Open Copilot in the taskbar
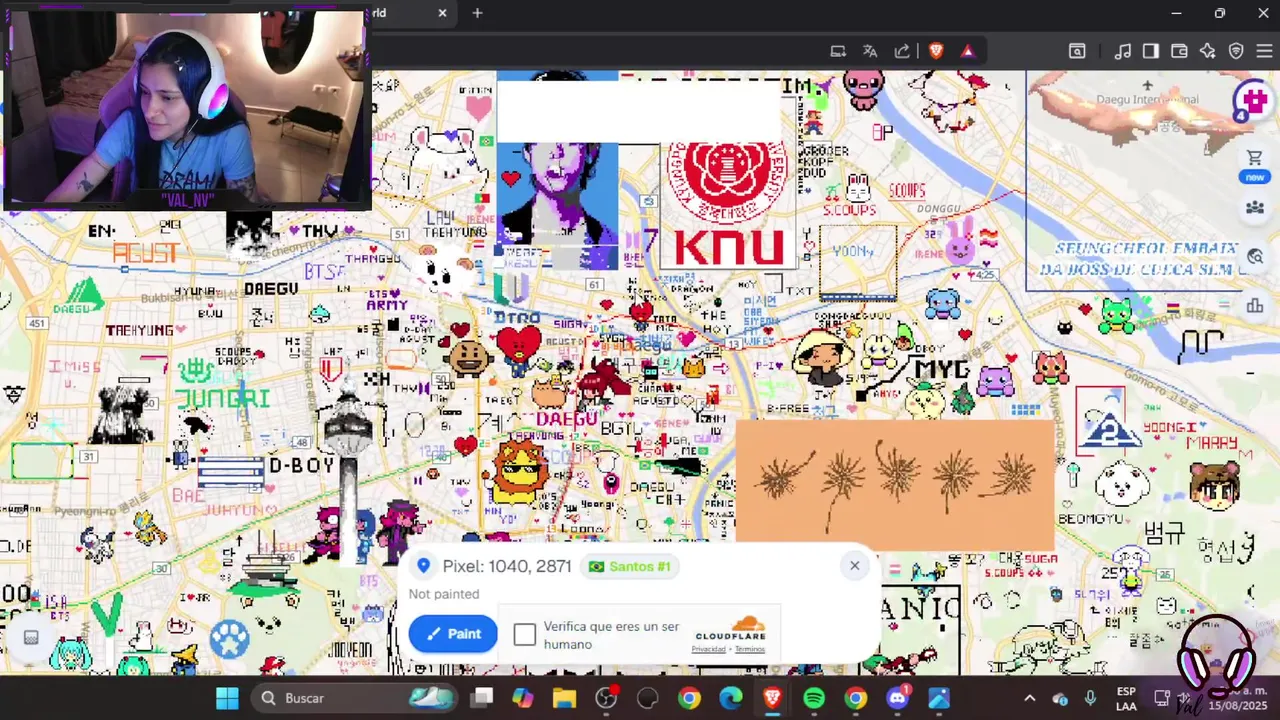1280x720 pixels. click(x=523, y=698)
